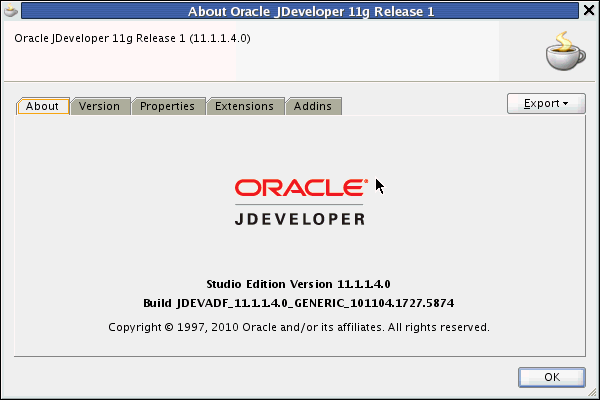Click the OK button
The height and width of the screenshot is (400, 600).
click(x=552, y=377)
